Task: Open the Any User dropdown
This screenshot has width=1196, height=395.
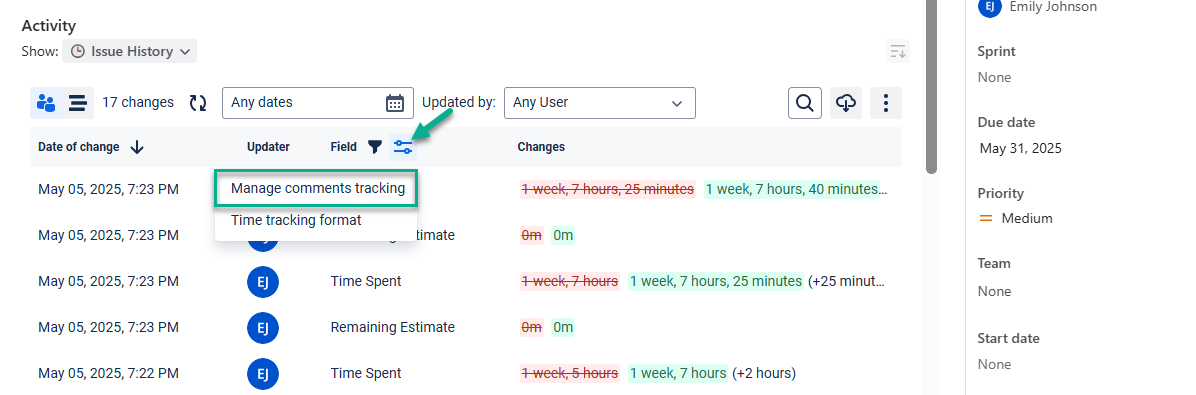Action: pyautogui.click(x=600, y=103)
